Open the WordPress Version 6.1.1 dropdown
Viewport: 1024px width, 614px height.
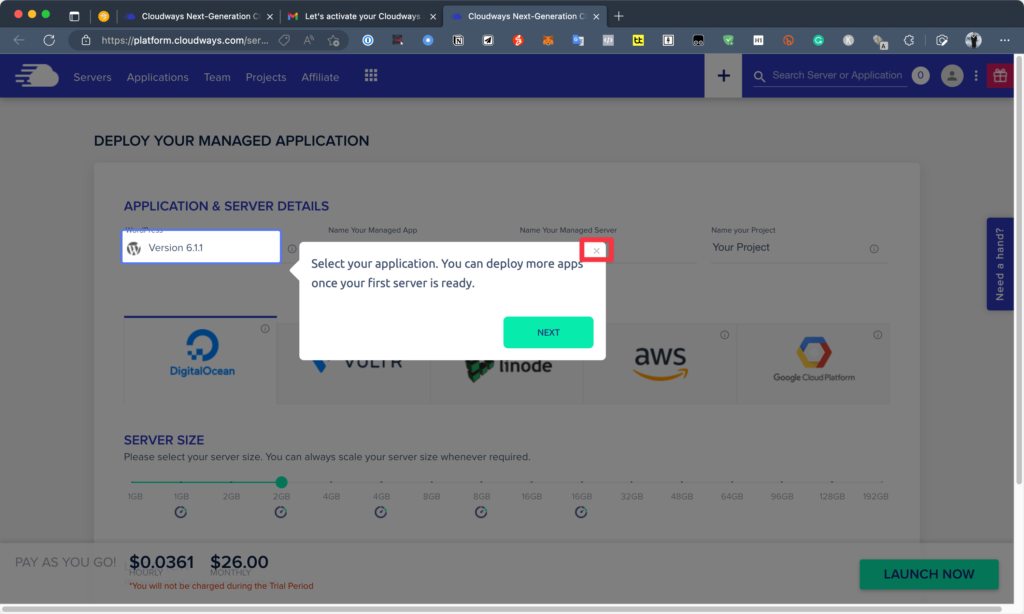[201, 247]
